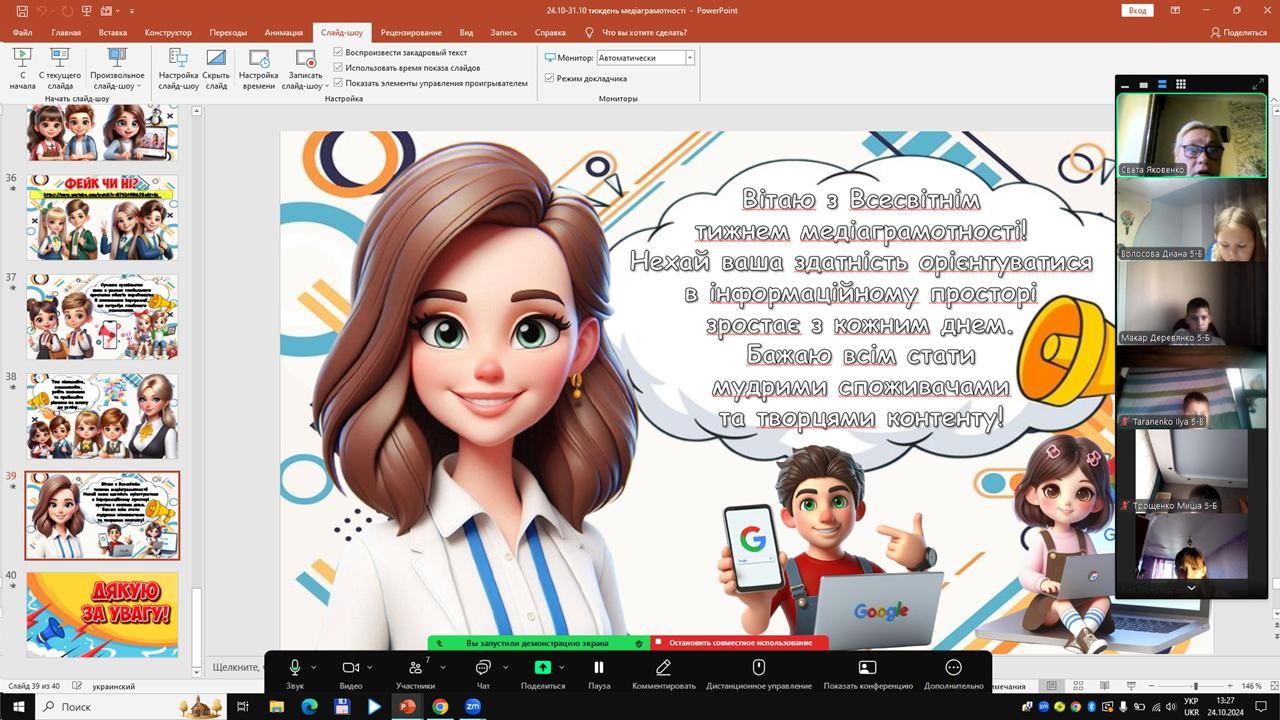Screen dimensions: 1280x720
Task: Click the Вход sign-in button
Action: [1137, 10]
